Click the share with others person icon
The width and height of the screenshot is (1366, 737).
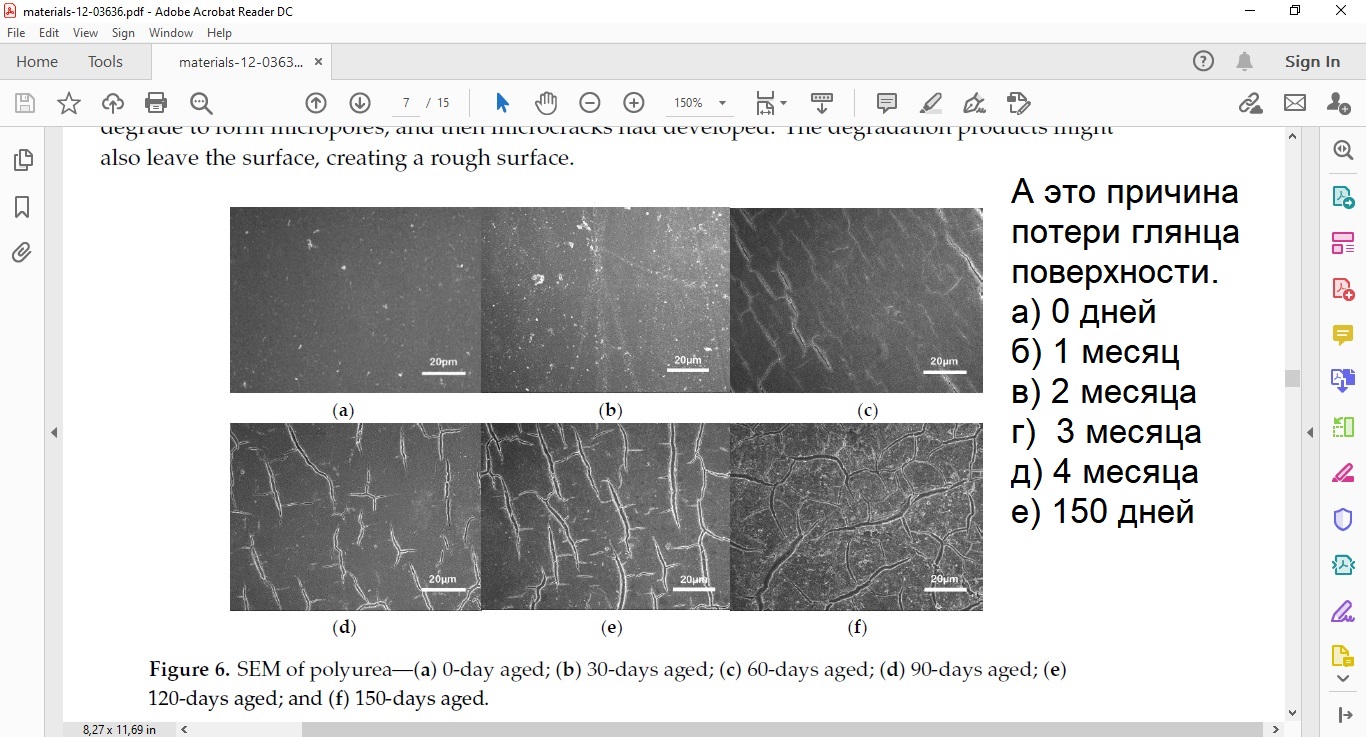pyautogui.click(x=1338, y=103)
